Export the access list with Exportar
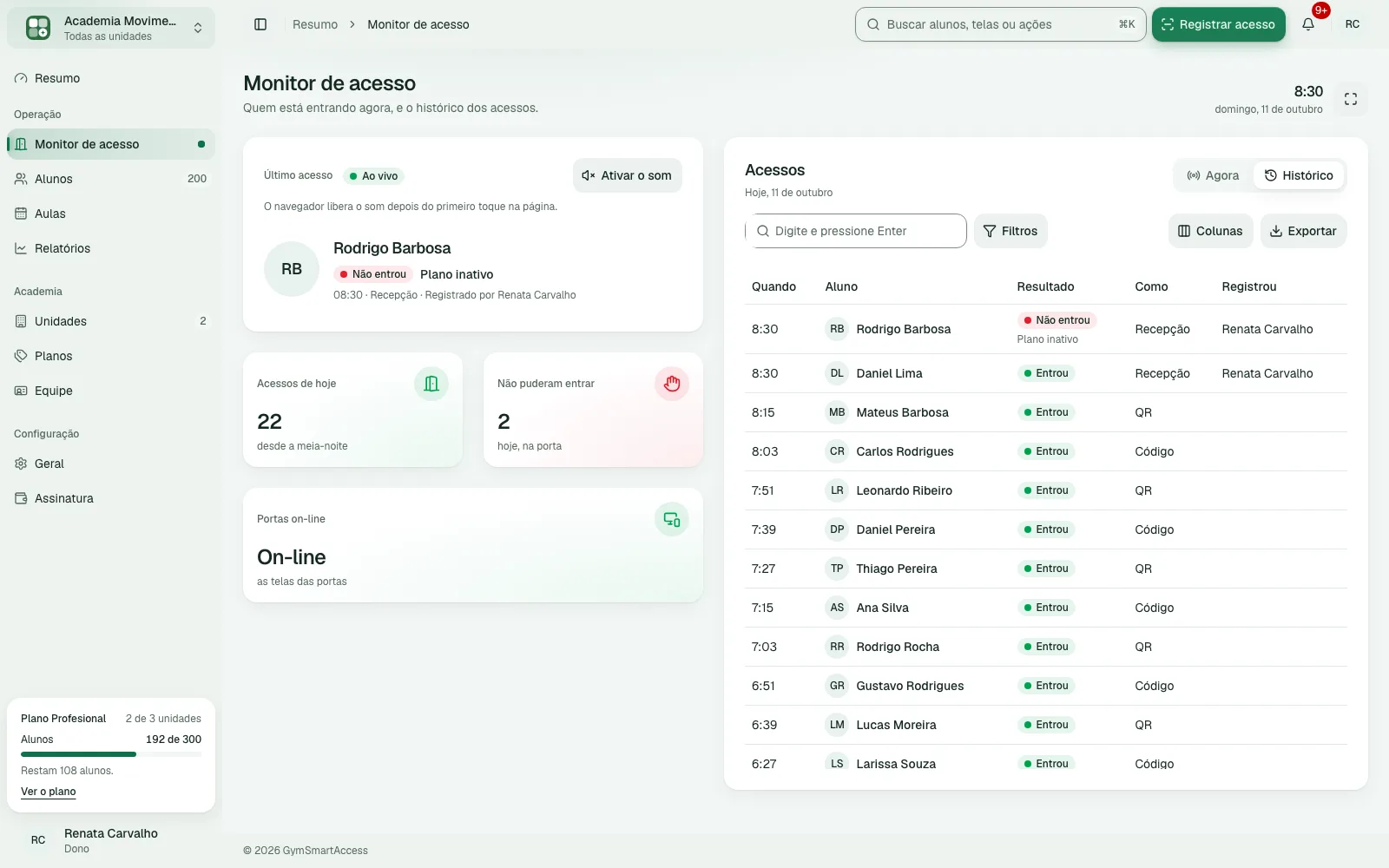 1303,231
